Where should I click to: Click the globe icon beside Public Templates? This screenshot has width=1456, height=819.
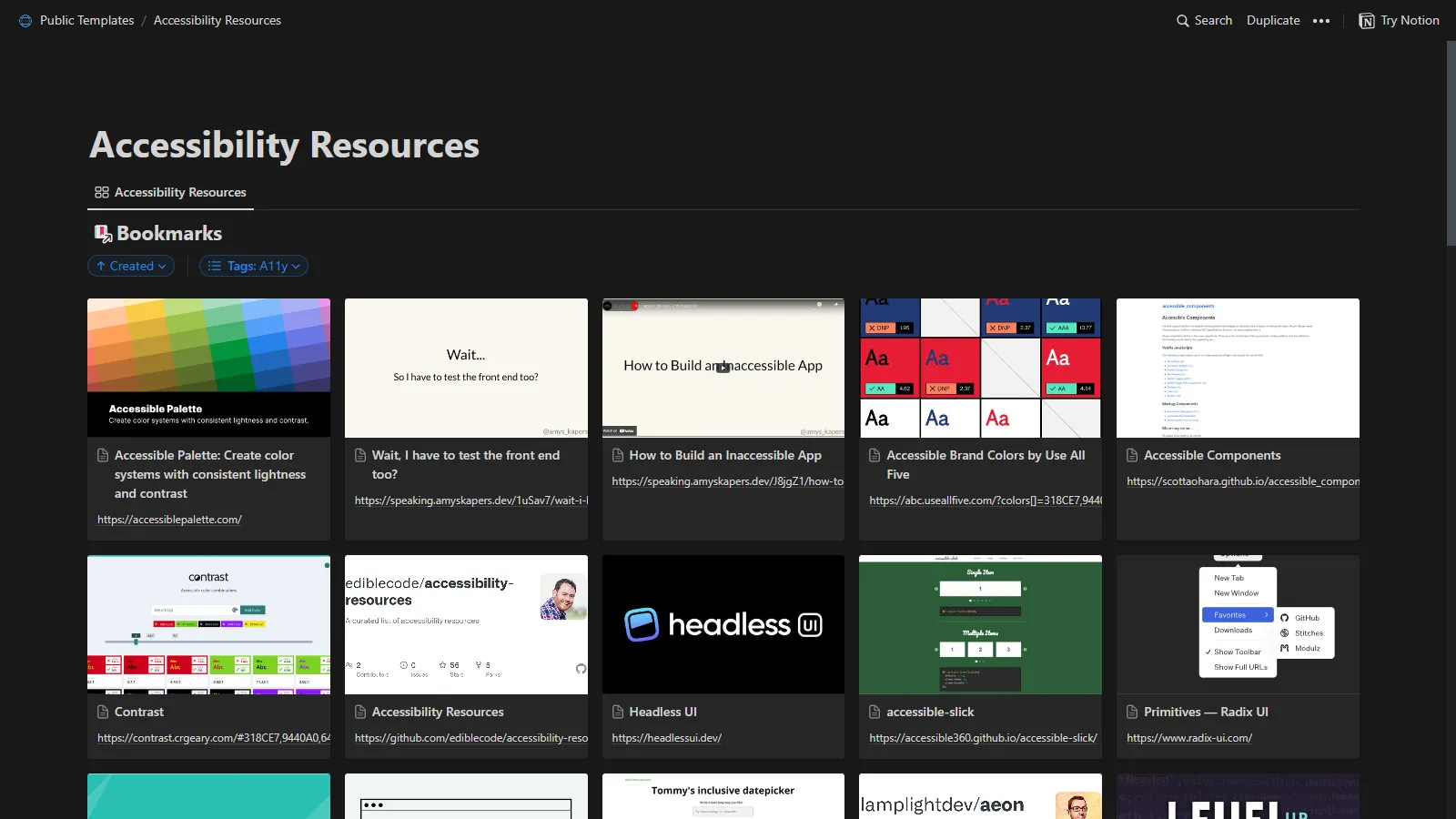25,21
